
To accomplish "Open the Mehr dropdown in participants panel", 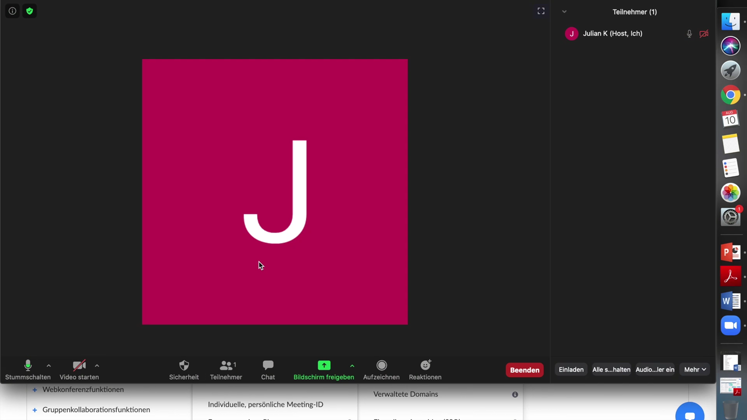I will click(695, 370).
